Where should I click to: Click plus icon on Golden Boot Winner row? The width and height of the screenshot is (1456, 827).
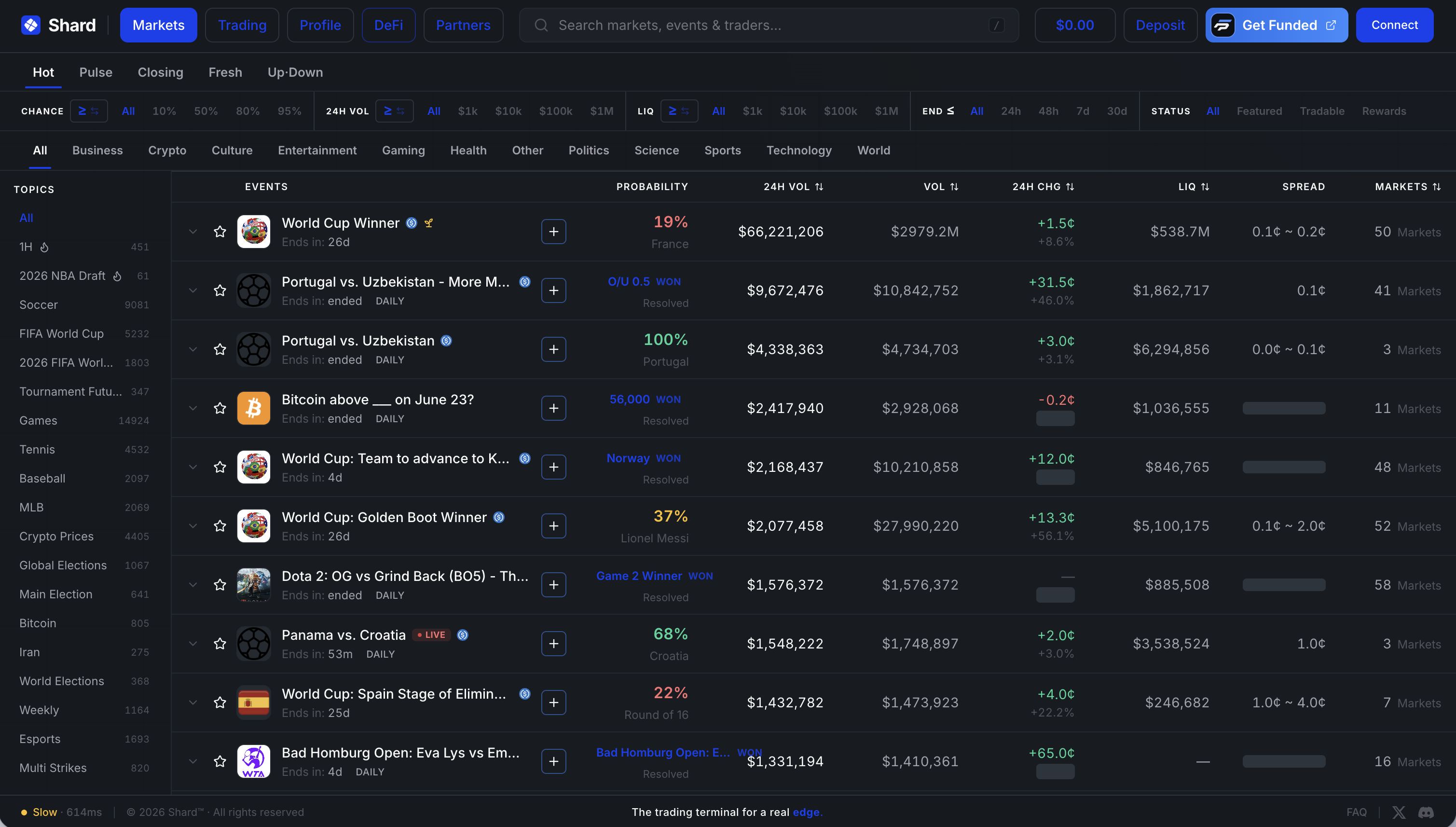[554, 526]
